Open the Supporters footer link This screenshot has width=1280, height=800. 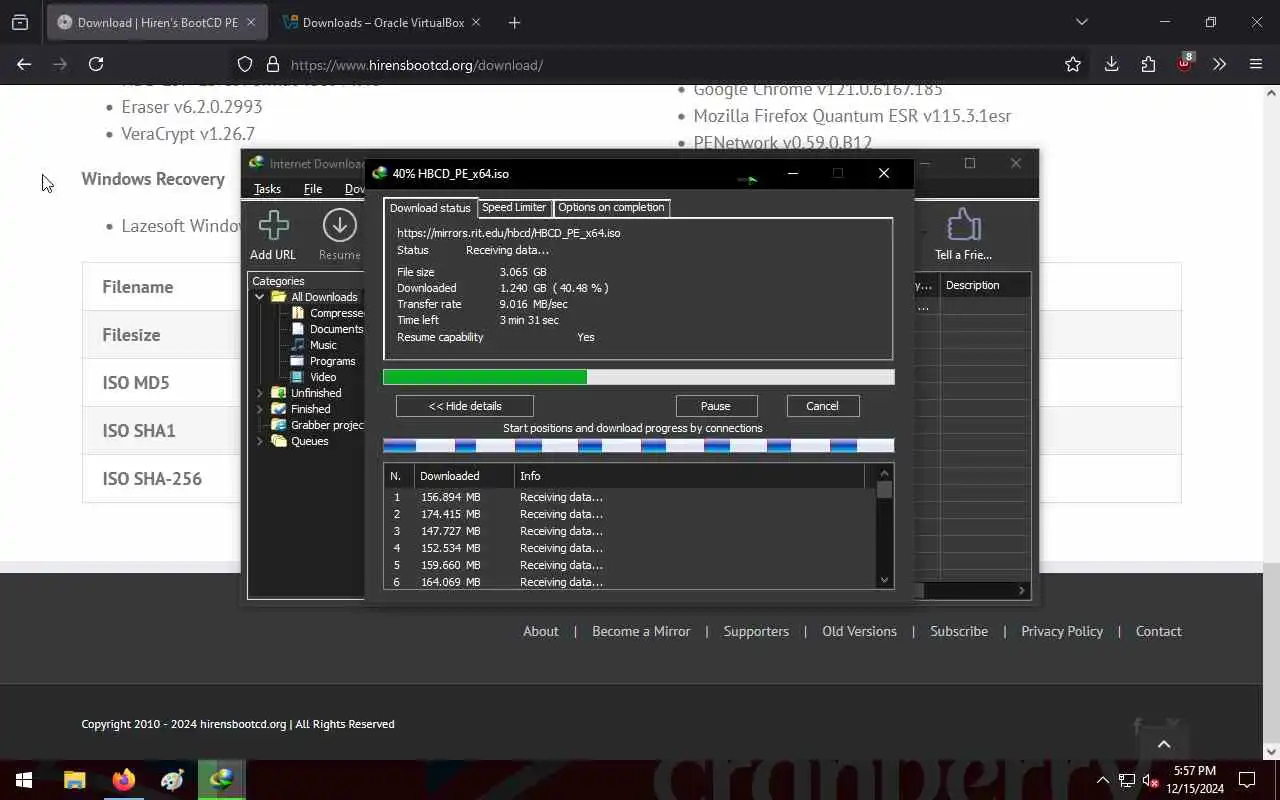pos(756,631)
